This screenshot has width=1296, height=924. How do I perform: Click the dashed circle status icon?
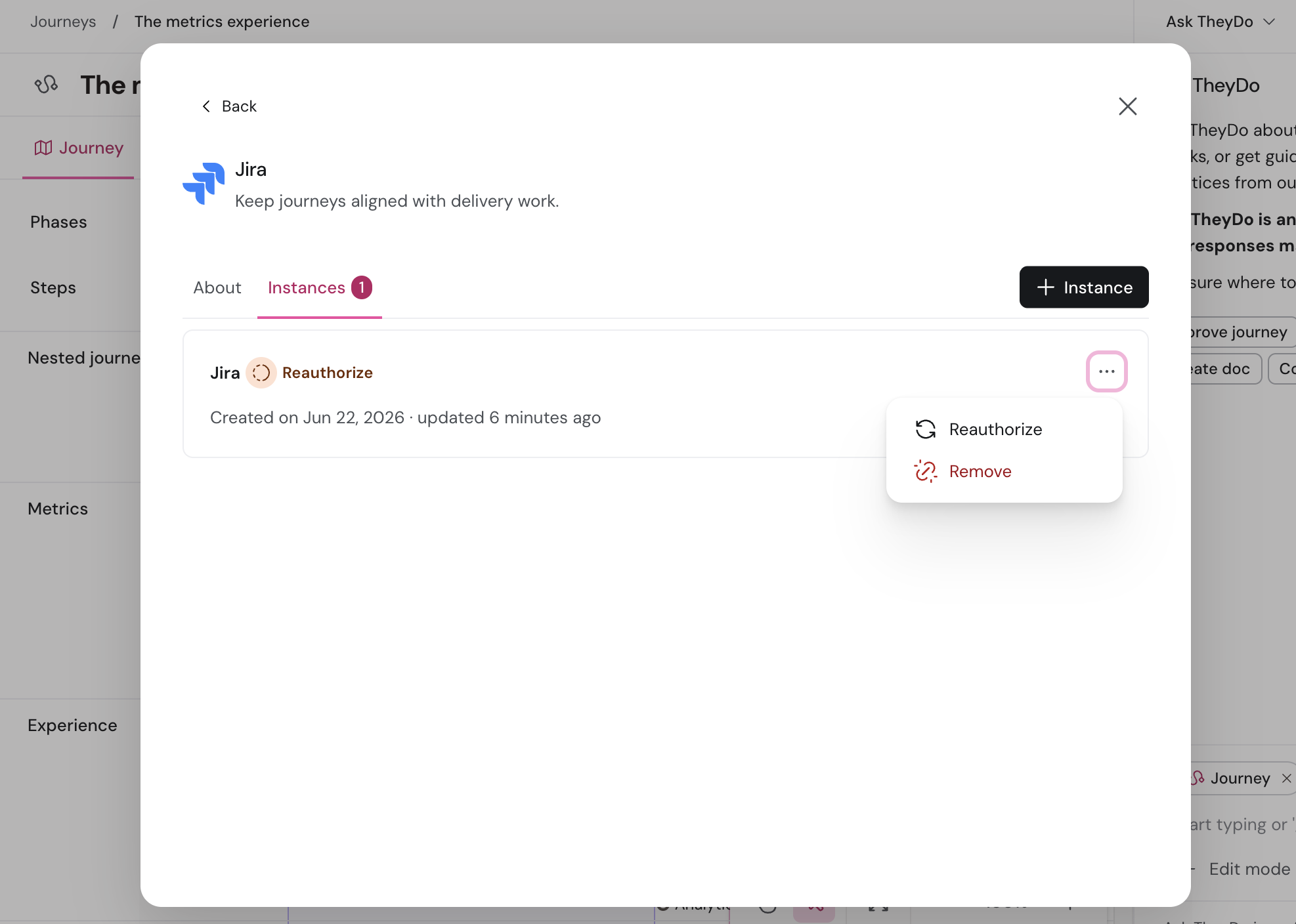(x=261, y=373)
